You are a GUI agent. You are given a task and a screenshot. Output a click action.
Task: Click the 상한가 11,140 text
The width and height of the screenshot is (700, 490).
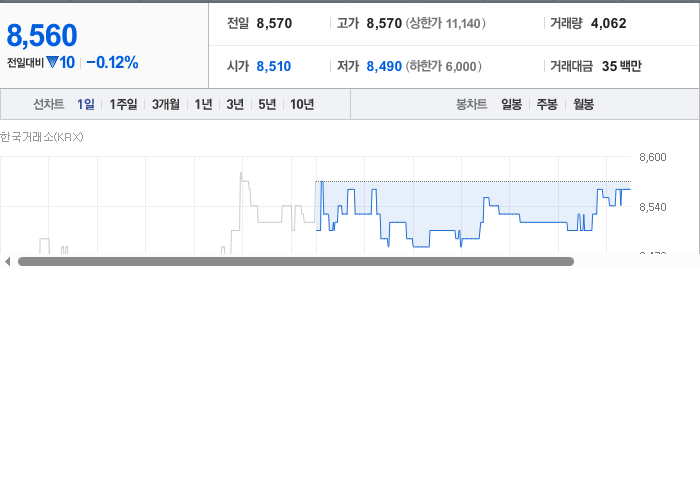pos(446,23)
